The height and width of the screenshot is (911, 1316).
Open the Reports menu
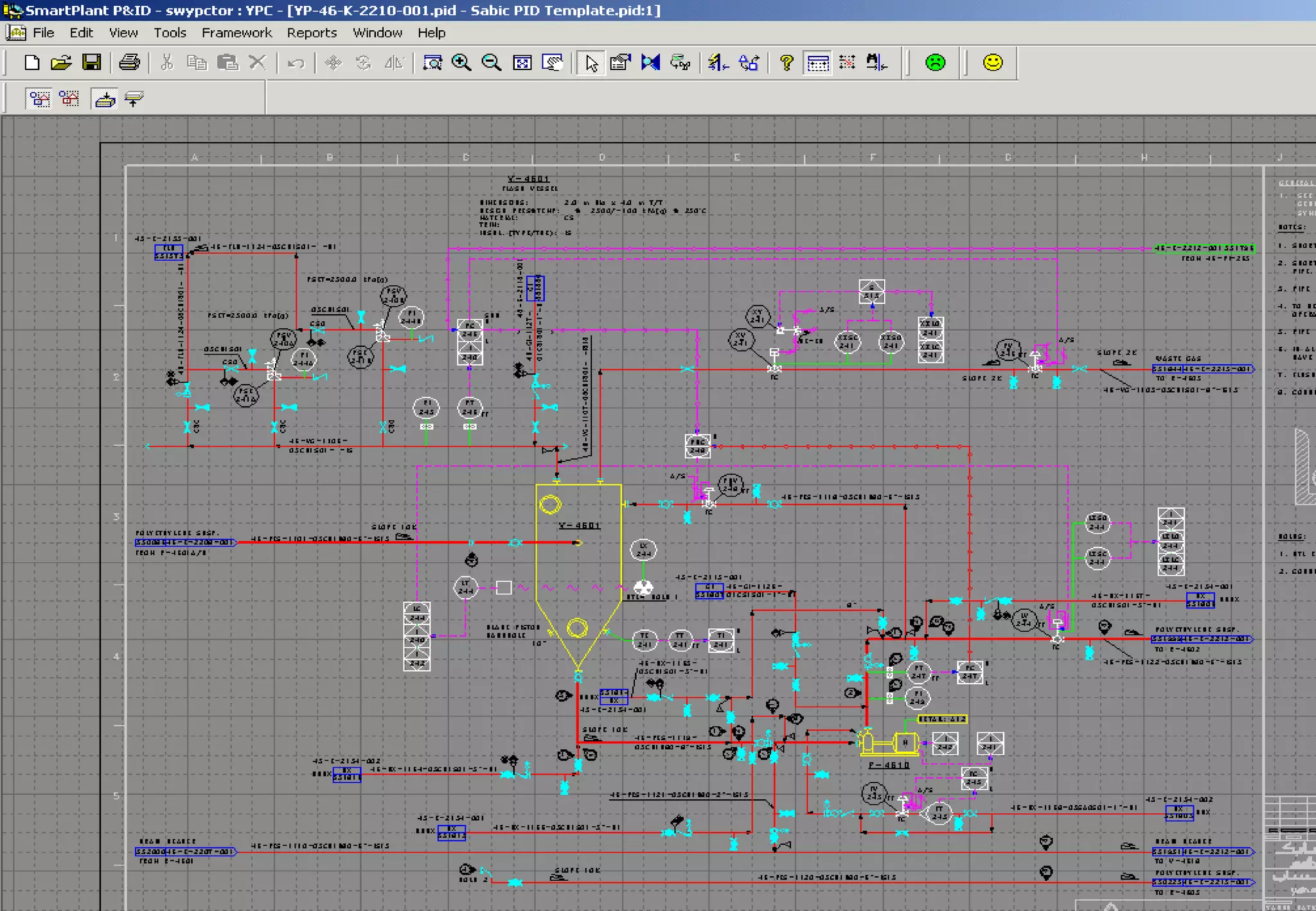(x=312, y=33)
